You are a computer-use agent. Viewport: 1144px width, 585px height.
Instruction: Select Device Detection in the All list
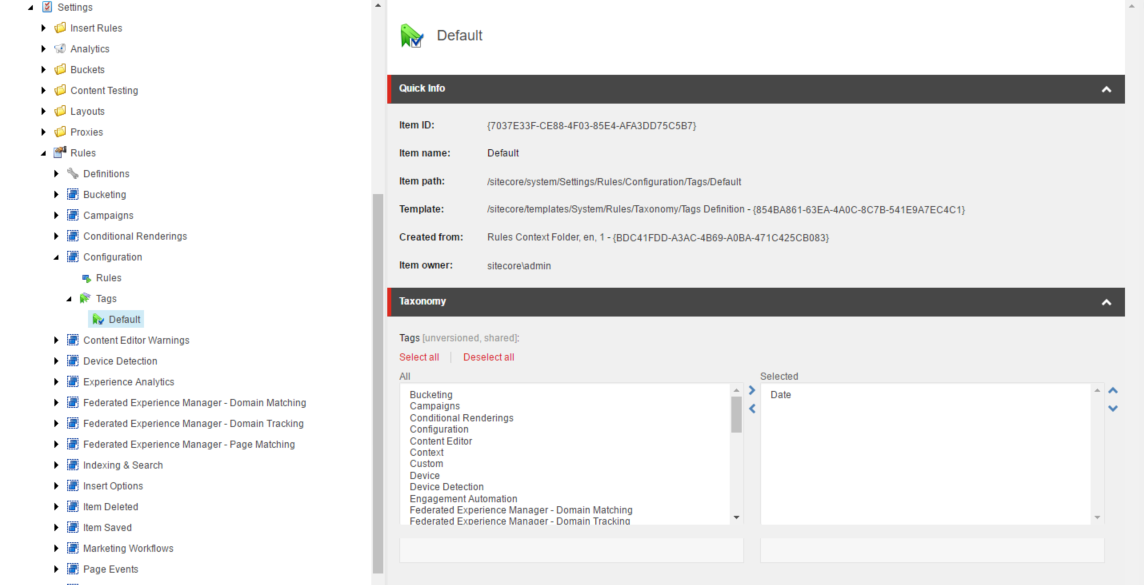(447, 487)
